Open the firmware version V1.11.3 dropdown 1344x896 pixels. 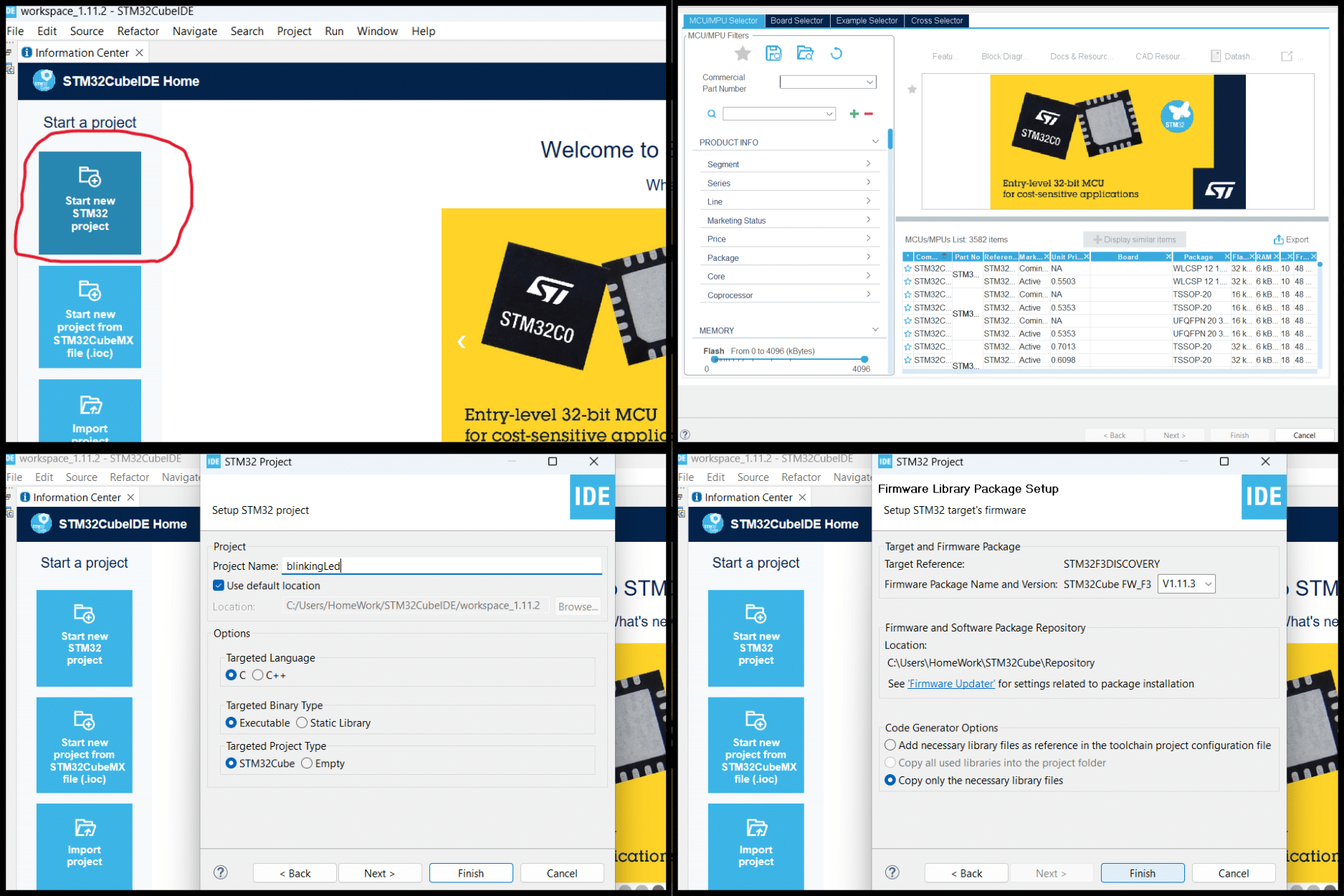pos(1186,584)
